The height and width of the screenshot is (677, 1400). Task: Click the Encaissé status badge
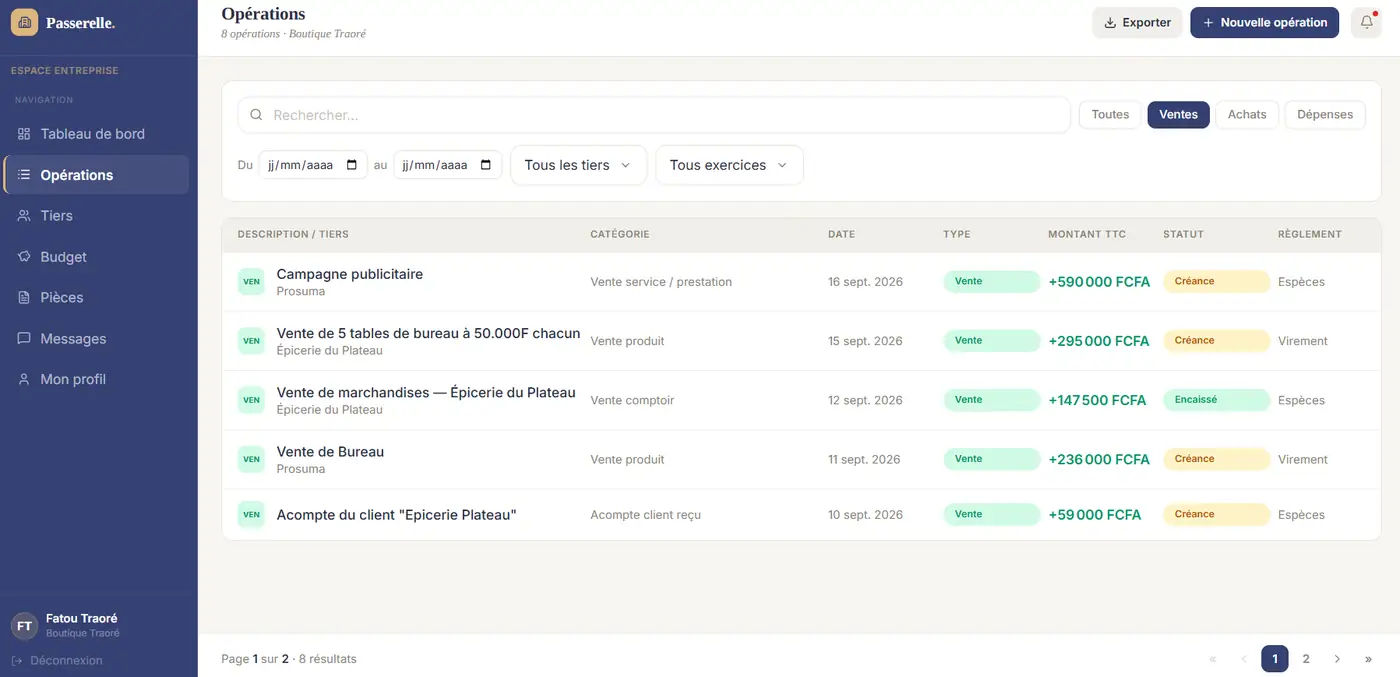tap(1216, 400)
